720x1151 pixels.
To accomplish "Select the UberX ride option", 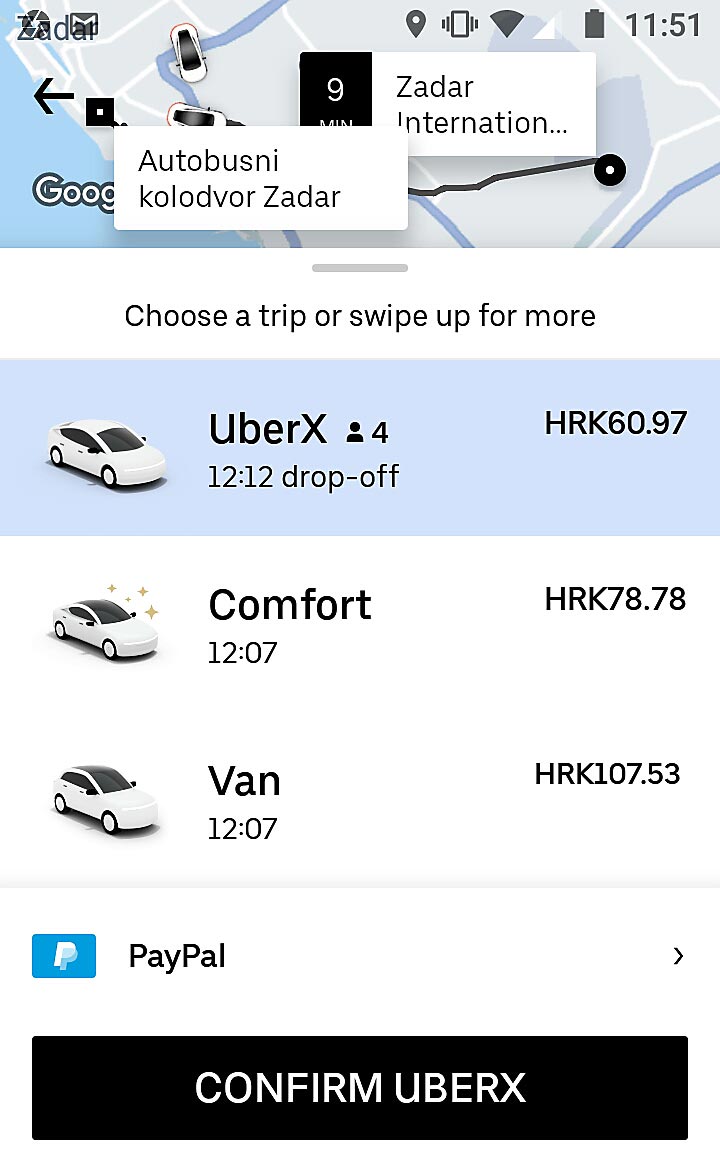I will 360,447.
